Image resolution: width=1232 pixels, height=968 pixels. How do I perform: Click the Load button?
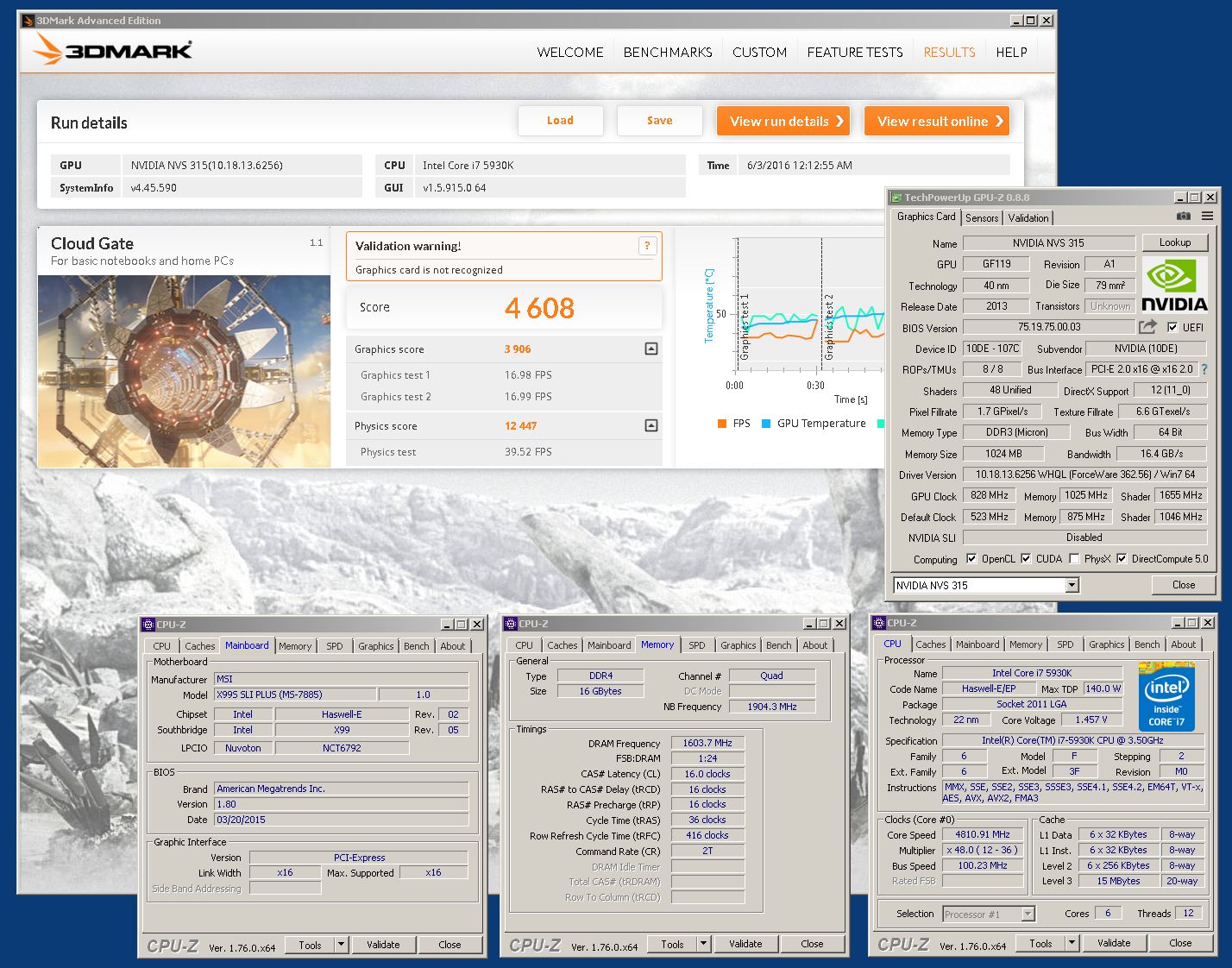(x=560, y=121)
